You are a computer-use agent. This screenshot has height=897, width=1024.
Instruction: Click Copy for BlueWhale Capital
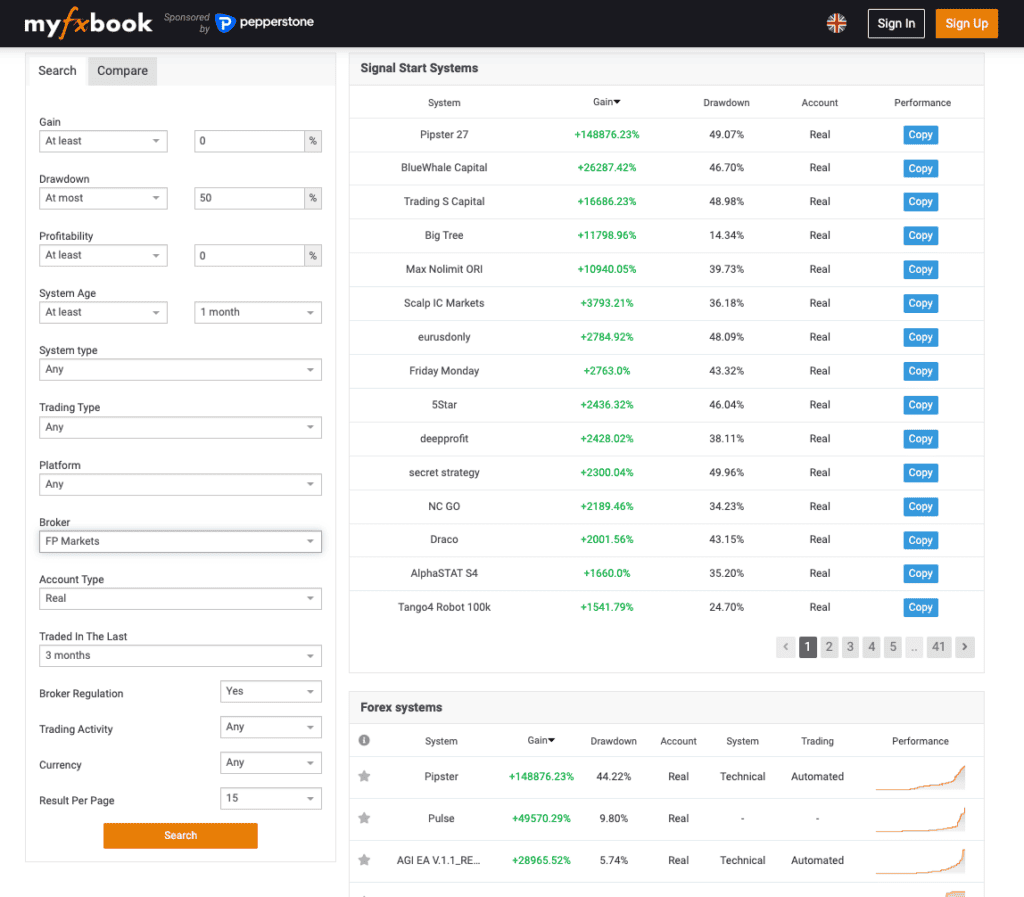pyautogui.click(x=920, y=169)
